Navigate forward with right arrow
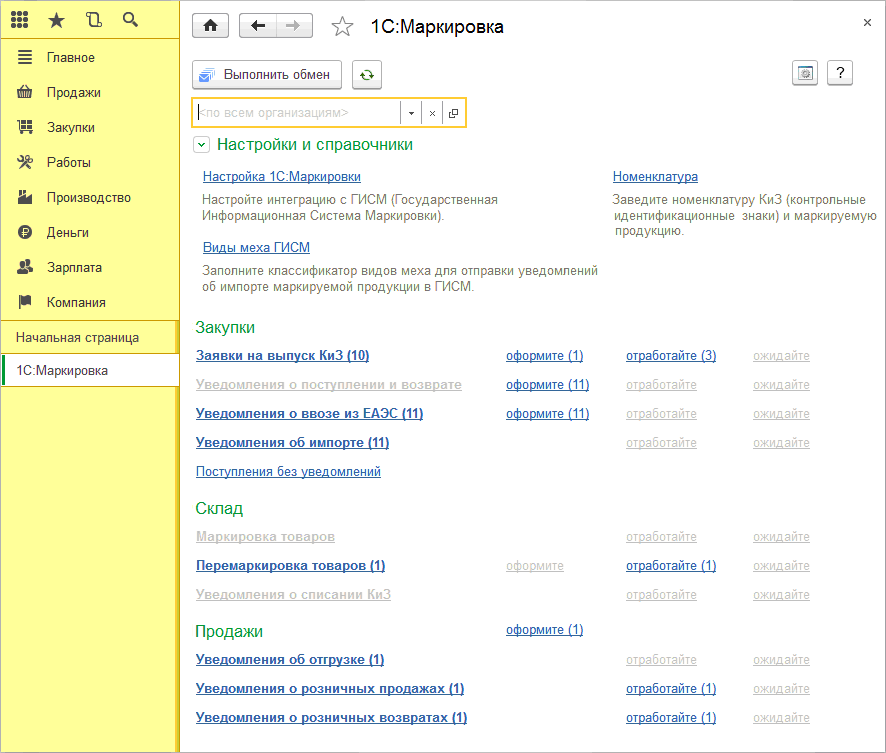The height and width of the screenshot is (753, 886). tap(294, 26)
